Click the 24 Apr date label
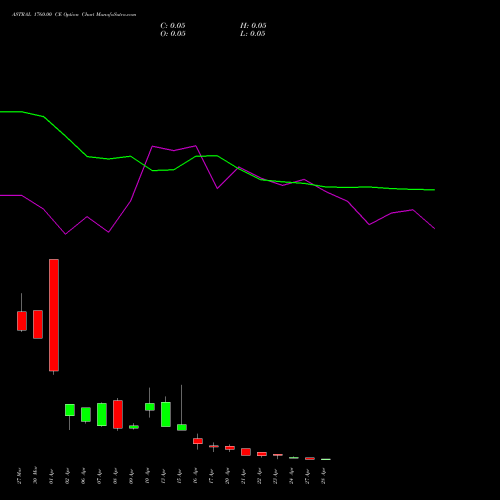This screenshot has height=500, width=500. [x=291, y=476]
